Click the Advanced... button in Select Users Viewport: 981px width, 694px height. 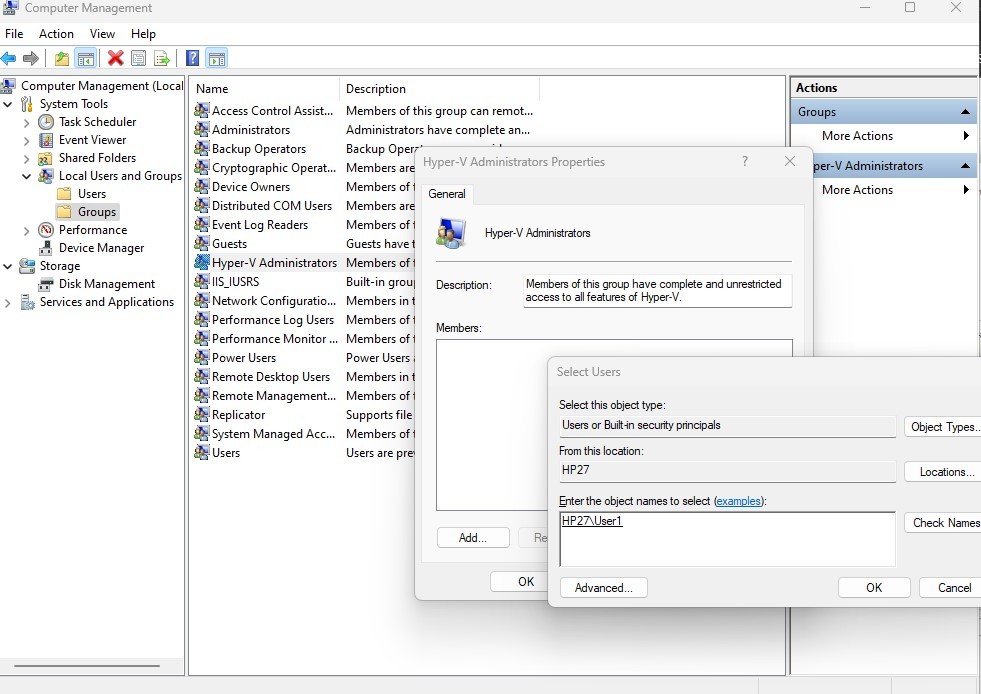(x=603, y=588)
